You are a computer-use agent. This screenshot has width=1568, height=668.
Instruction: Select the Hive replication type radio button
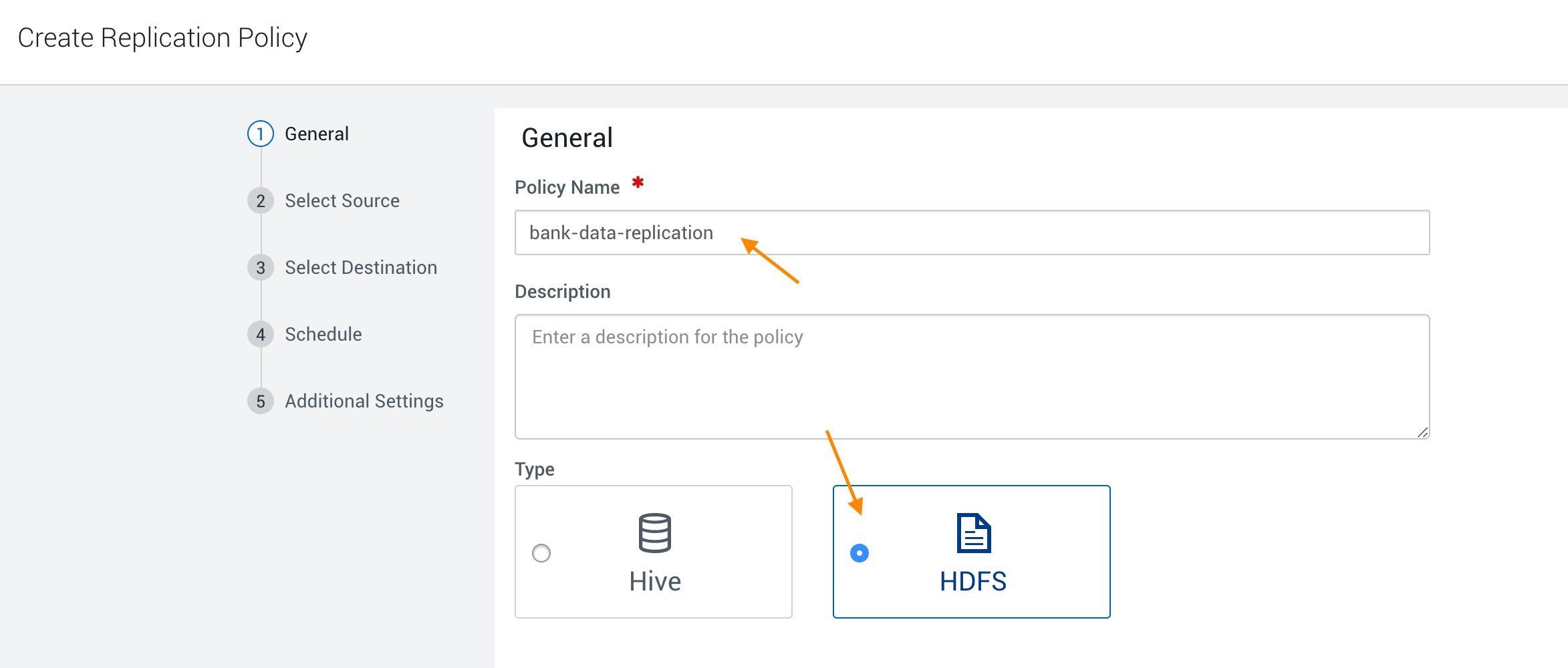click(x=541, y=552)
